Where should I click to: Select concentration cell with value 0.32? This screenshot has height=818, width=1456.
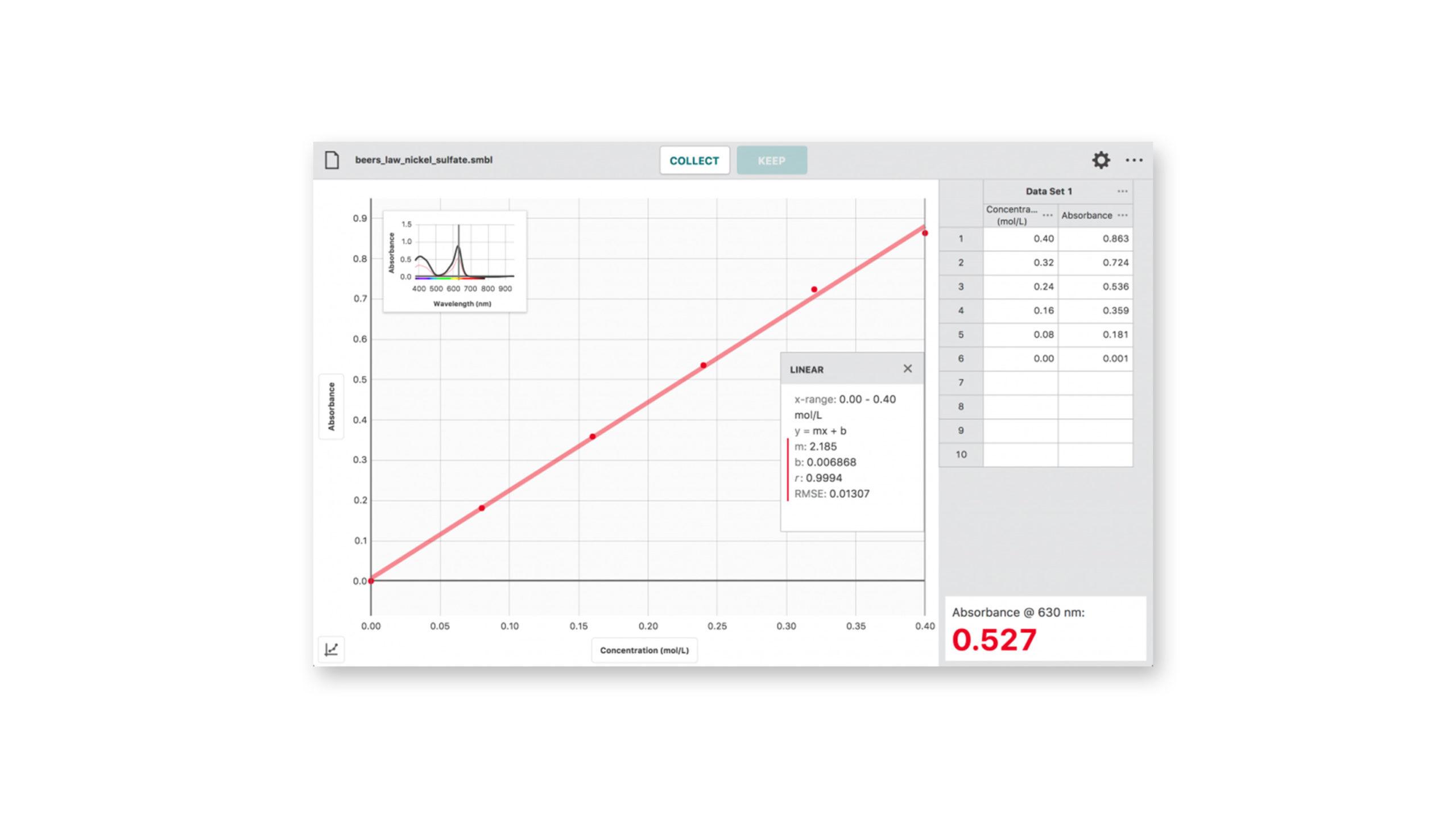tap(1020, 263)
